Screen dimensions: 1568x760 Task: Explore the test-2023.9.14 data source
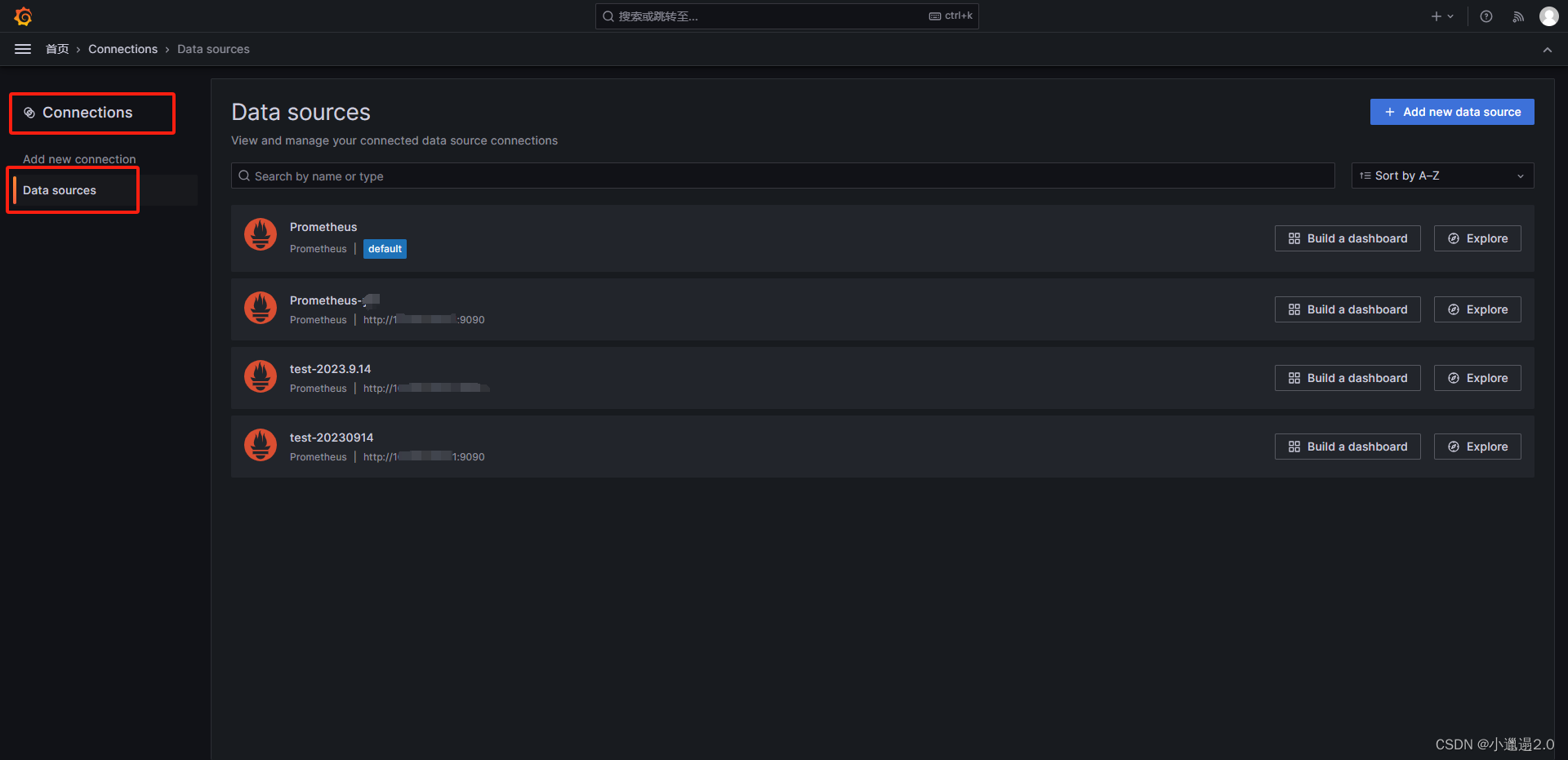click(1477, 378)
